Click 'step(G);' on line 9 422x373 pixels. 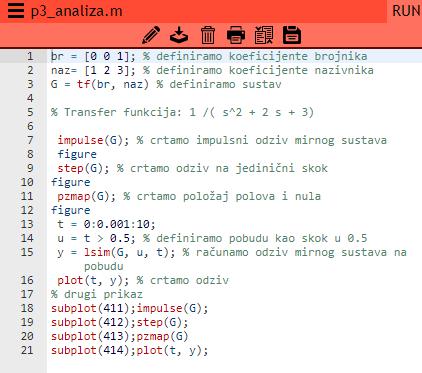[x=83, y=168]
